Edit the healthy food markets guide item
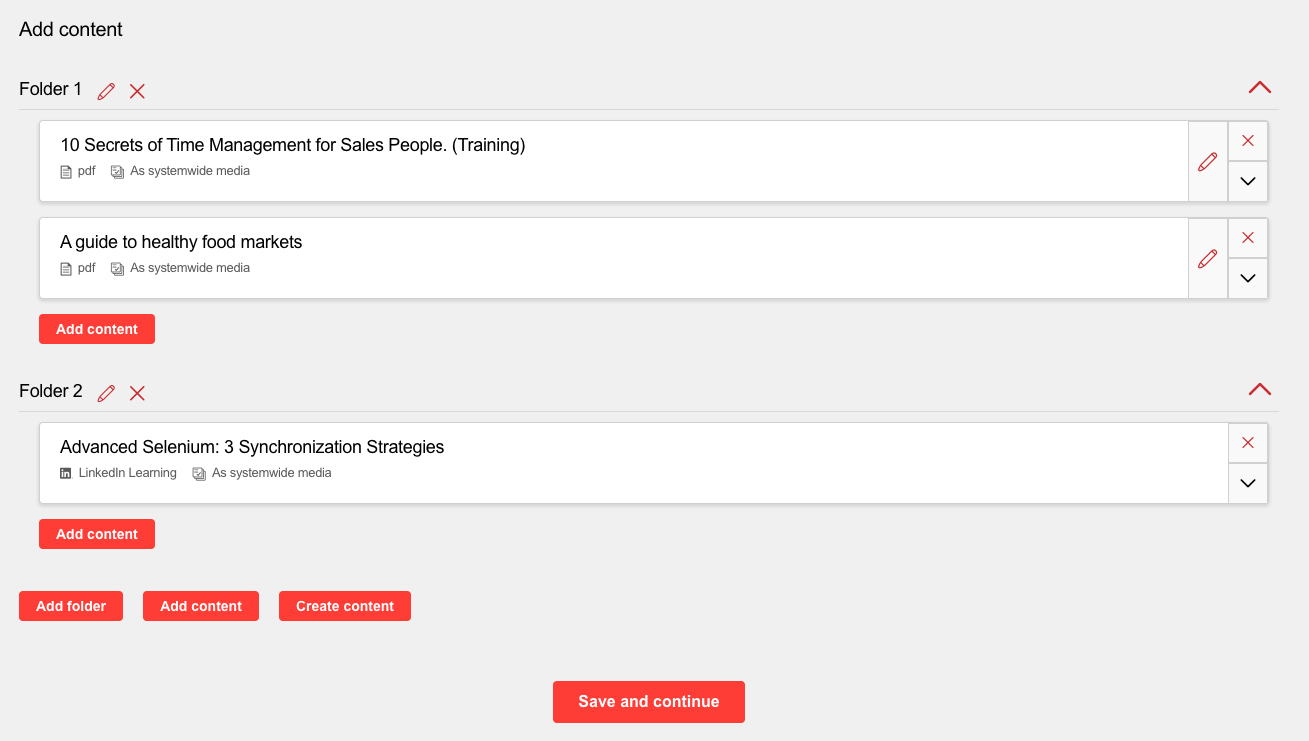1309x741 pixels. [1207, 258]
